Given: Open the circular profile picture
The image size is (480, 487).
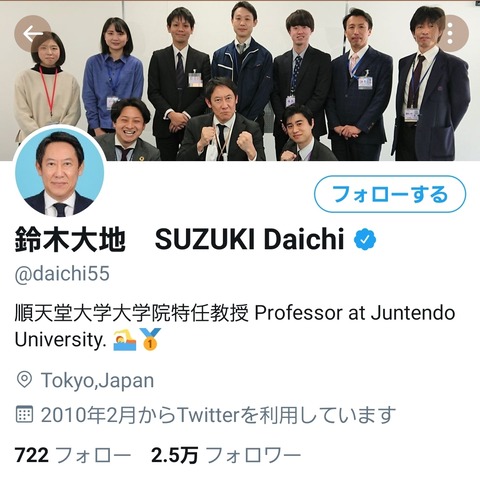Looking at the screenshot, I should 59,172.
